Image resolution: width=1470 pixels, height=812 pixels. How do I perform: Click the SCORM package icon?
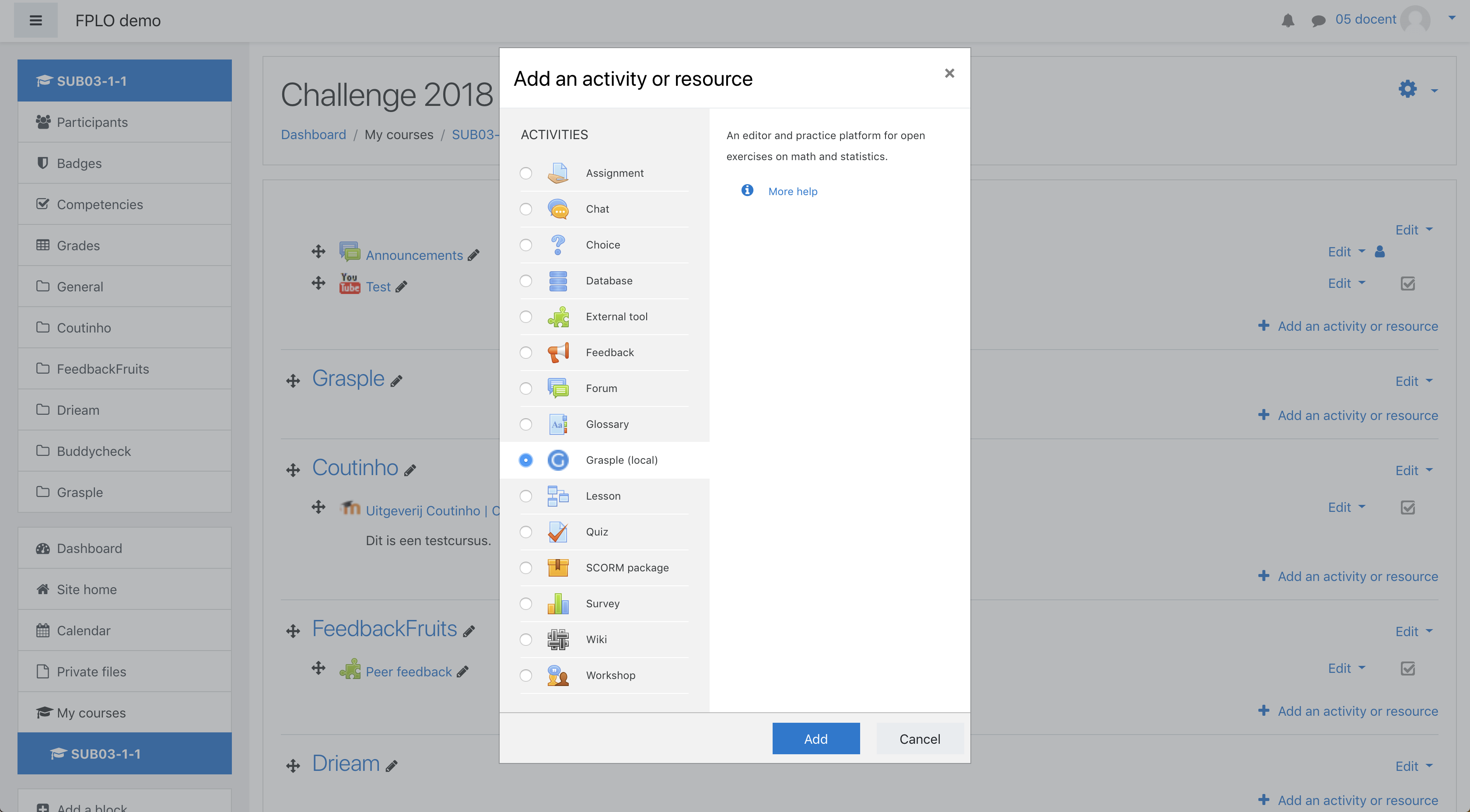click(x=558, y=567)
